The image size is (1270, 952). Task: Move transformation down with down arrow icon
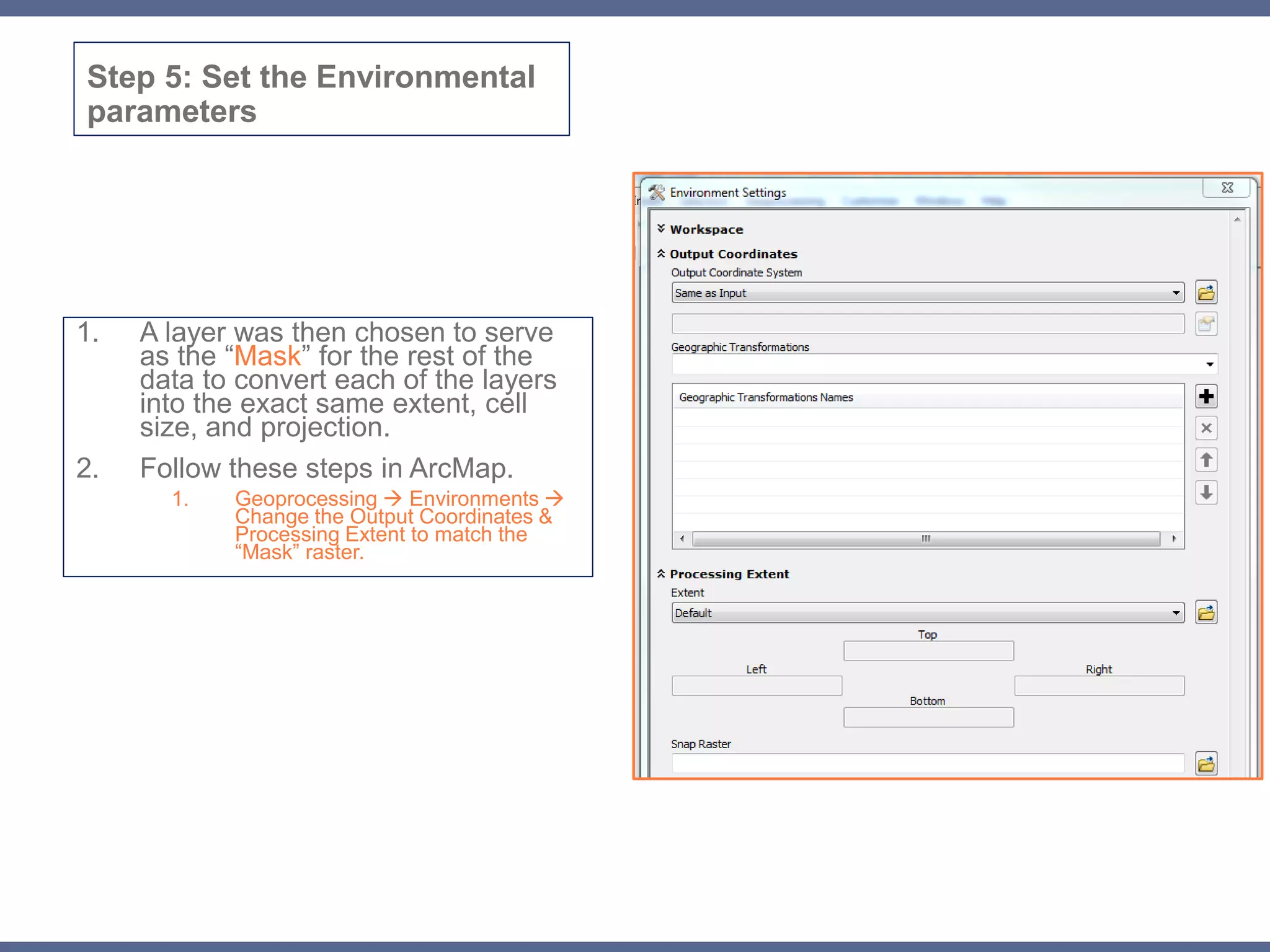(1206, 493)
